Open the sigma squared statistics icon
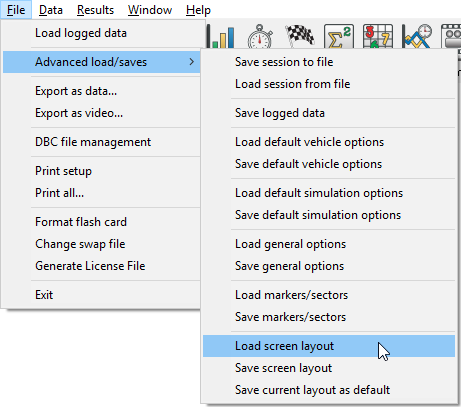Image resolution: width=461 pixels, height=407 pixels. click(x=339, y=37)
